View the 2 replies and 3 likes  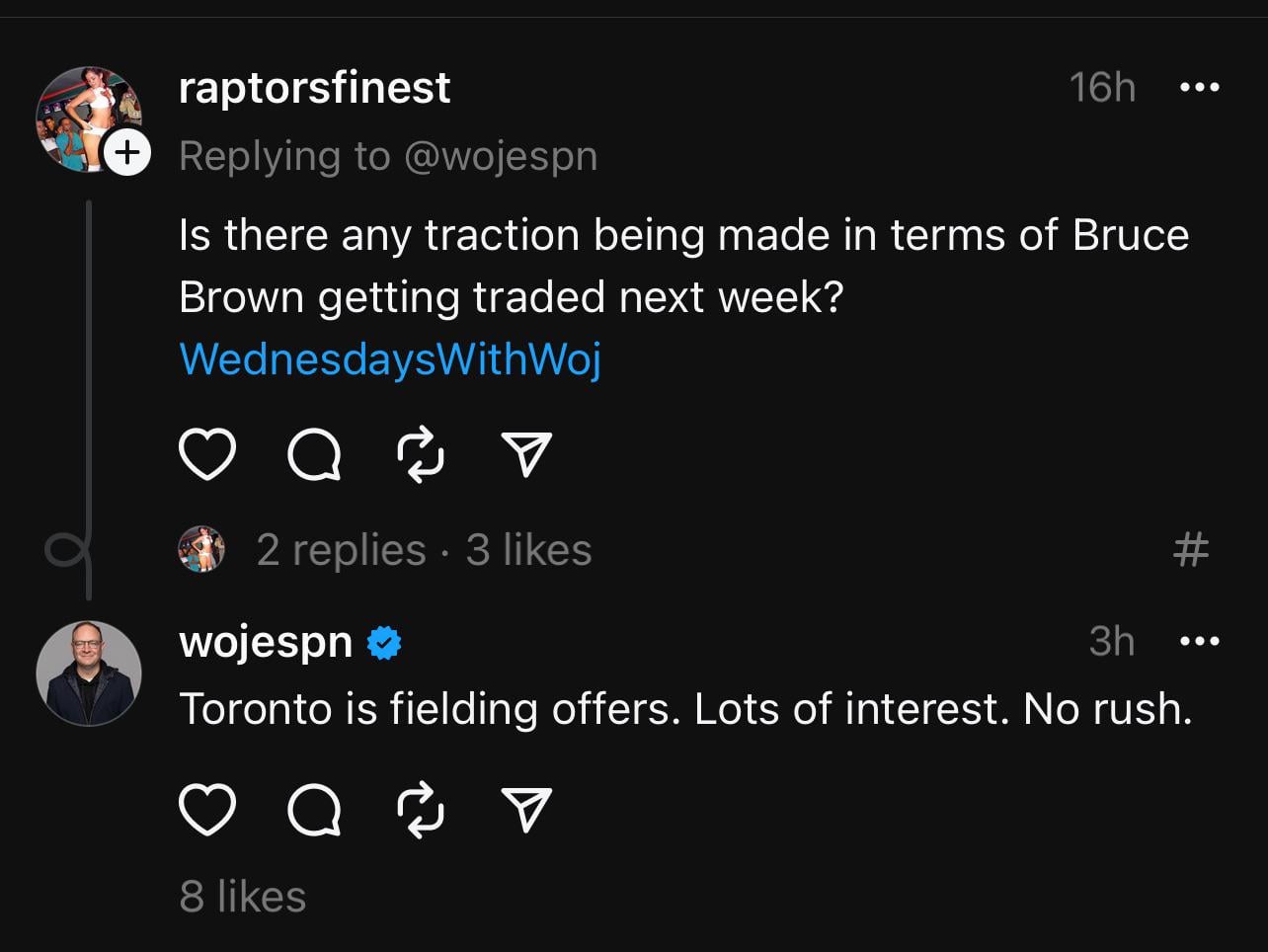click(x=424, y=550)
